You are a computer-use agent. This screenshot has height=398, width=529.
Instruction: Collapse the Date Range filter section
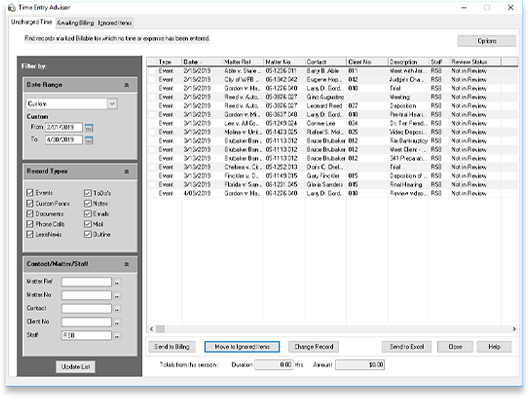pos(127,85)
